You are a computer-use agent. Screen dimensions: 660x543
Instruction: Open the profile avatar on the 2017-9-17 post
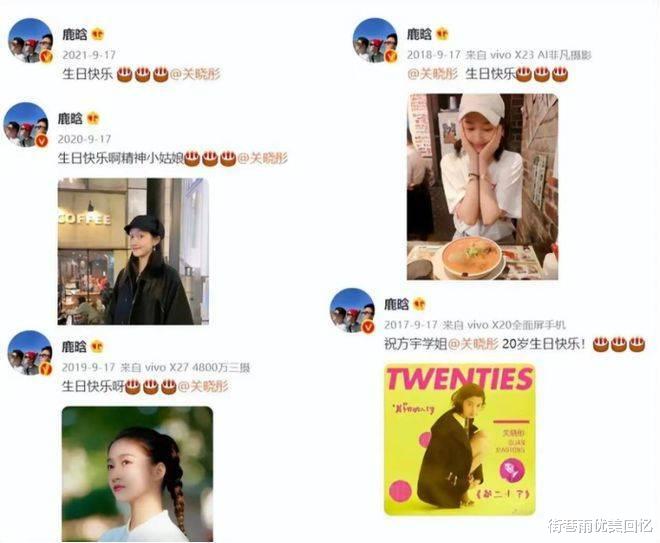[x=352, y=311]
